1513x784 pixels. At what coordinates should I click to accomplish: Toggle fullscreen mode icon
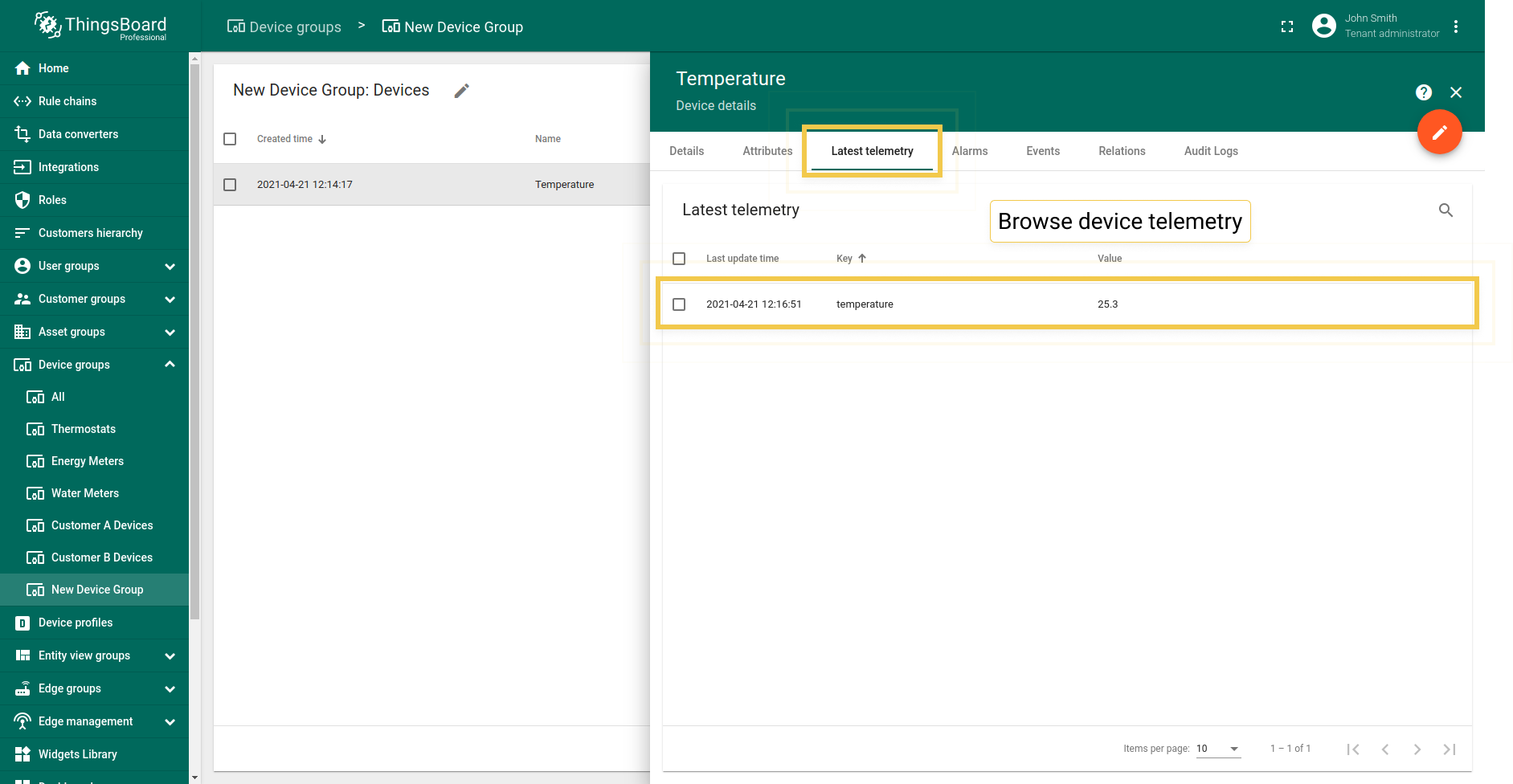[1287, 27]
